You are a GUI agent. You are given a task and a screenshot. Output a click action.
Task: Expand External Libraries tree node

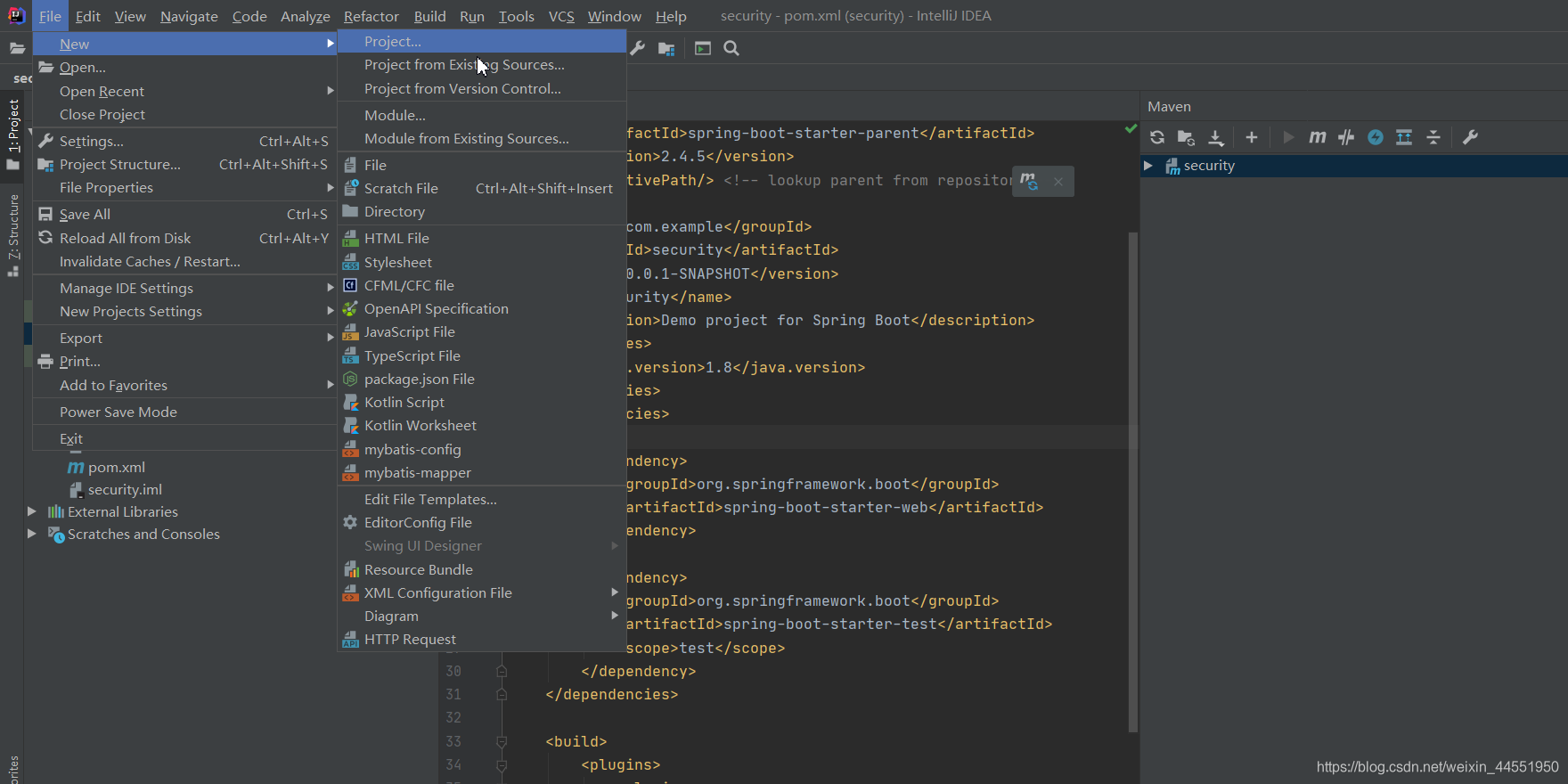32,511
